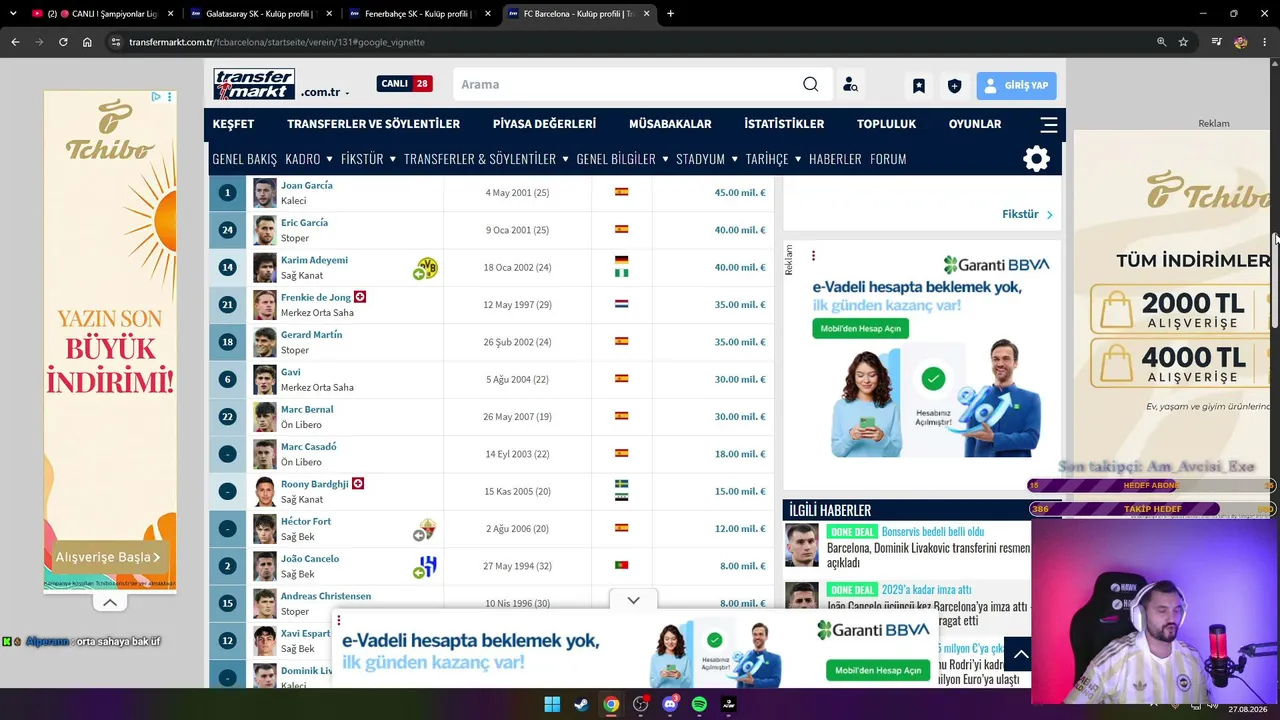Open the İSTATİSTİKLER menu
Viewport: 1280px width, 720px height.
point(784,124)
